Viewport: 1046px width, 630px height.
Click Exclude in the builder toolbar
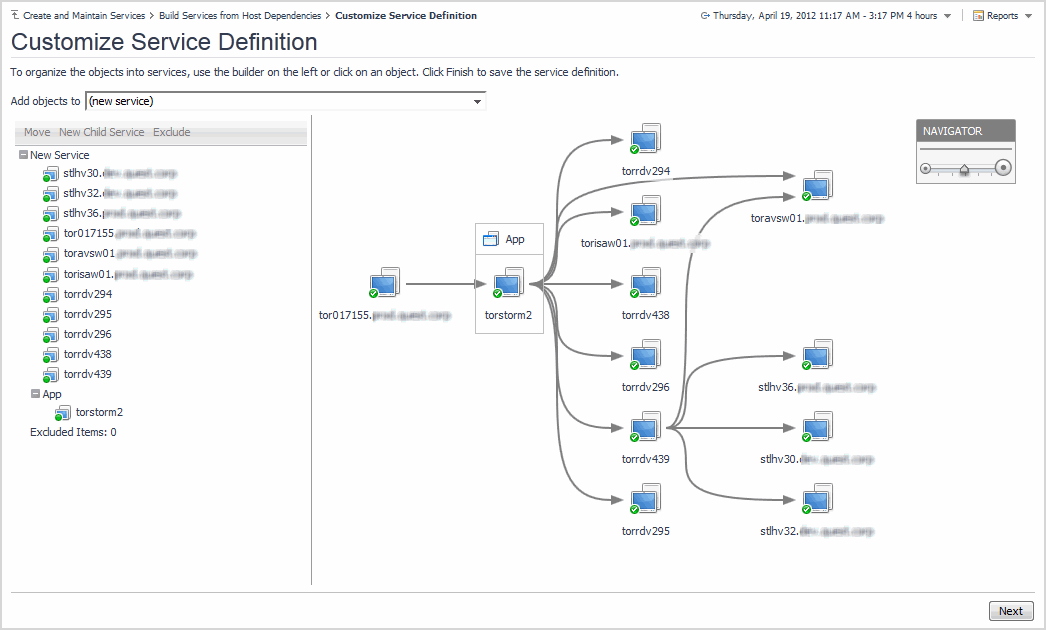[171, 132]
